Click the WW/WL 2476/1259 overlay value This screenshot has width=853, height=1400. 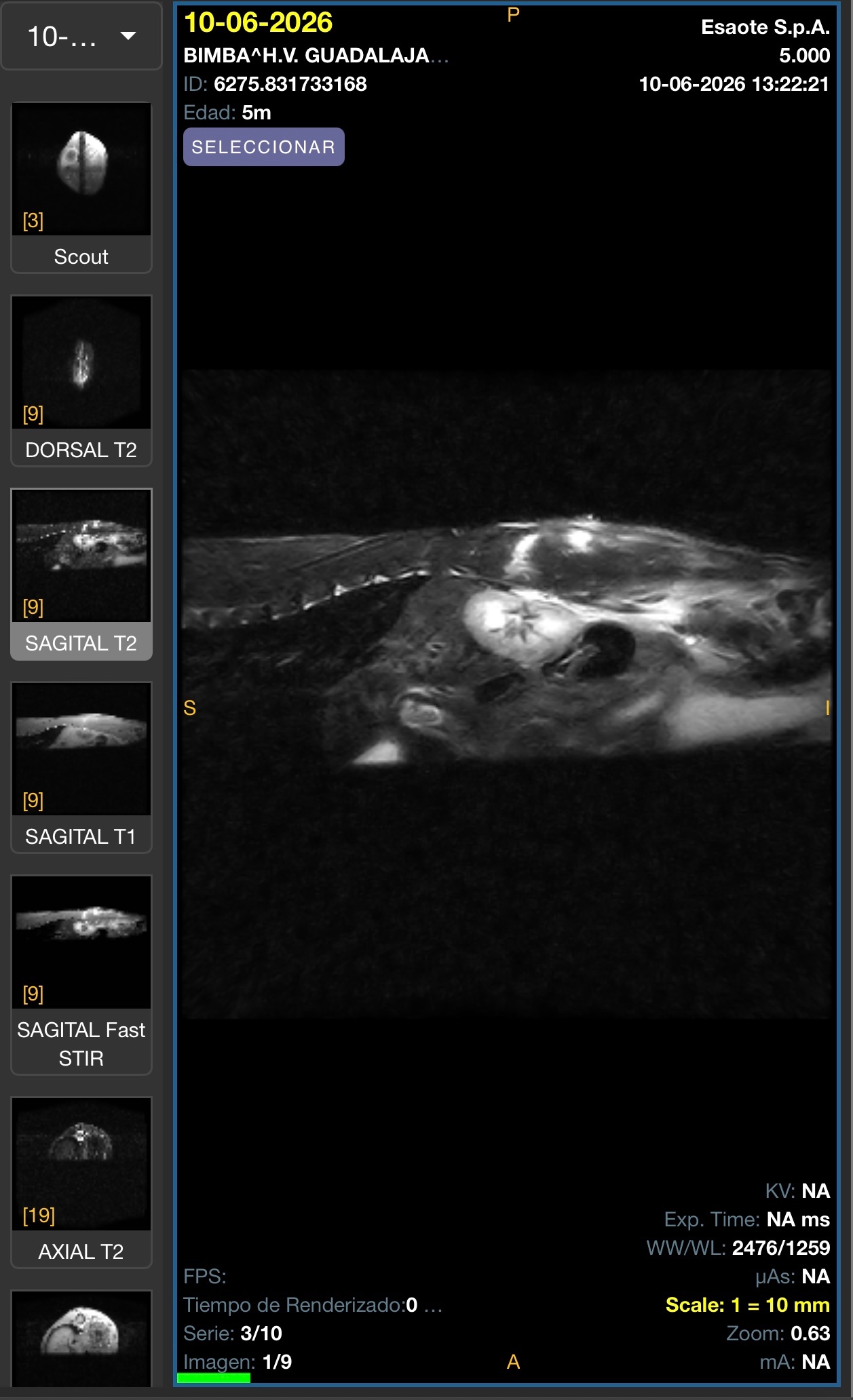tap(738, 1247)
